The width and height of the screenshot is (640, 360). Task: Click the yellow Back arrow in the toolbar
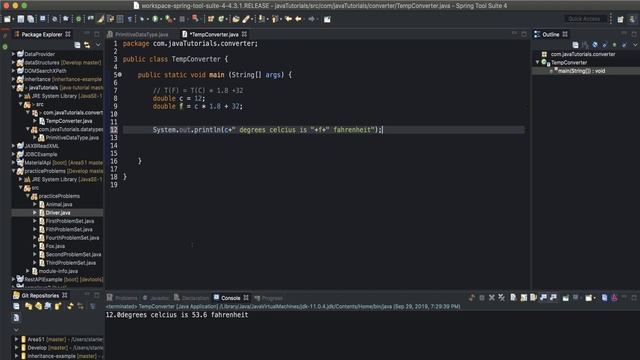click(x=298, y=19)
